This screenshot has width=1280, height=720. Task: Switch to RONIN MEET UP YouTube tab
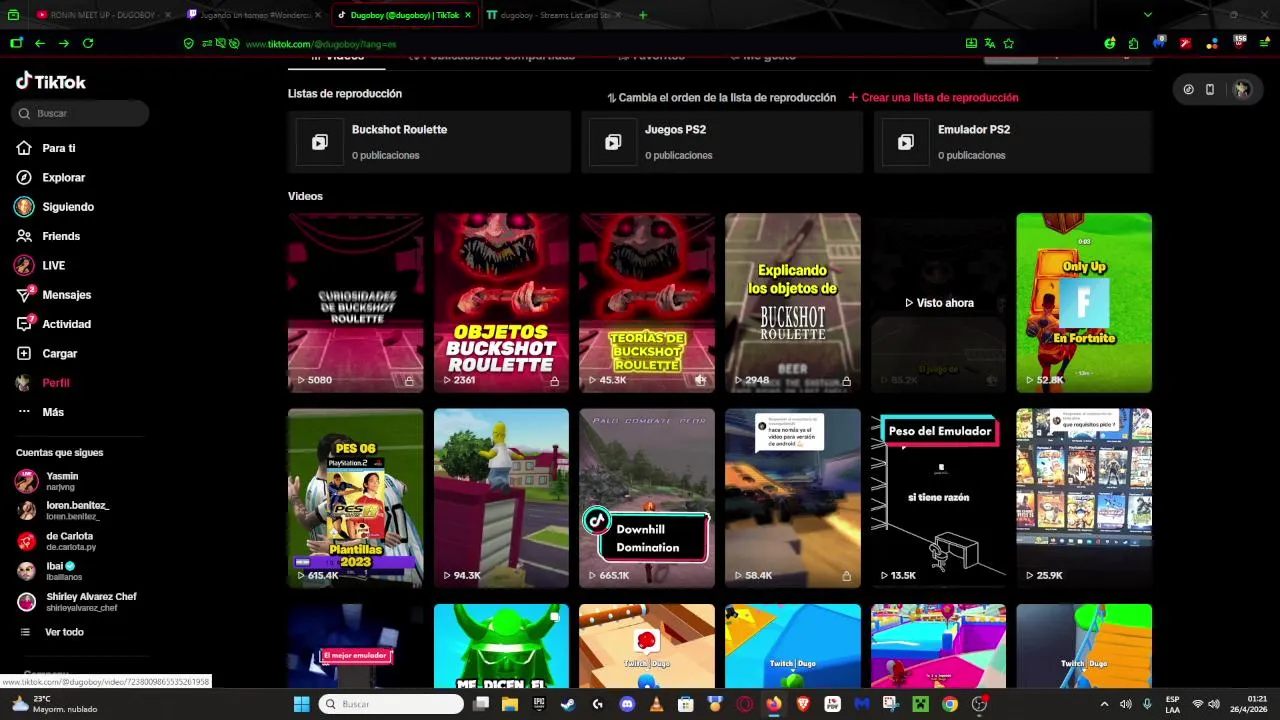coord(103,15)
